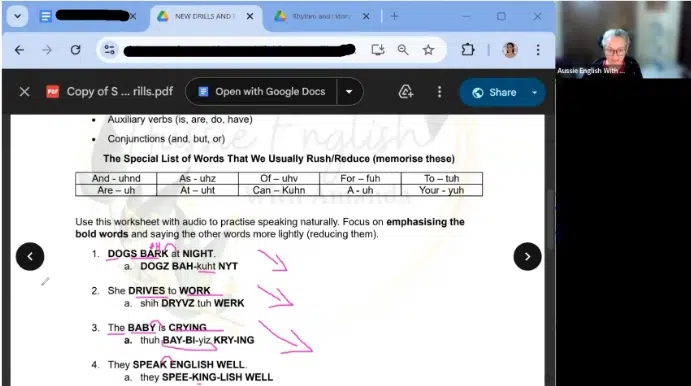Click the pencil annotation icon
This screenshot has height=386, width=691.
click(45, 281)
